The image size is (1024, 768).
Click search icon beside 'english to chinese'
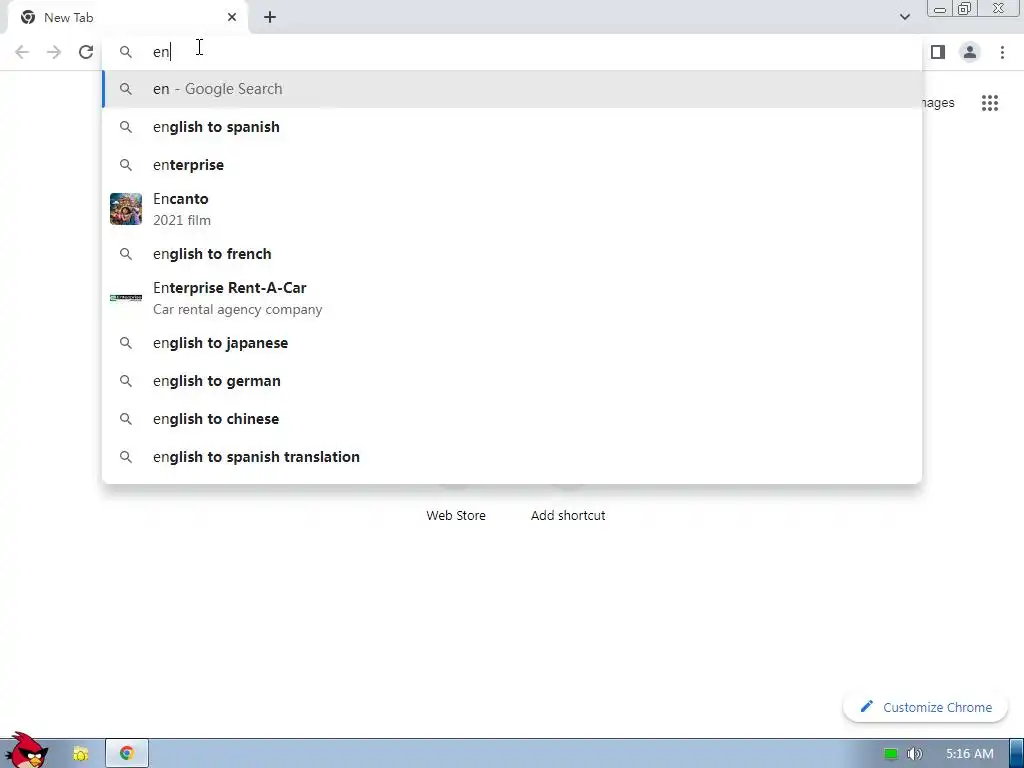[x=126, y=419]
